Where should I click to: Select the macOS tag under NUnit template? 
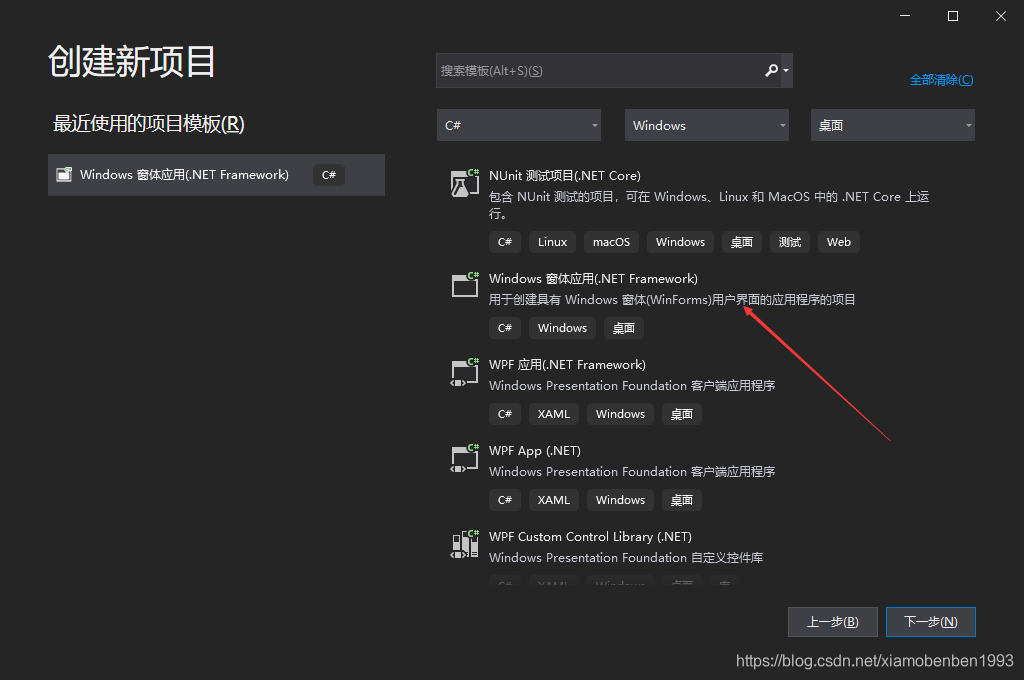pos(610,241)
